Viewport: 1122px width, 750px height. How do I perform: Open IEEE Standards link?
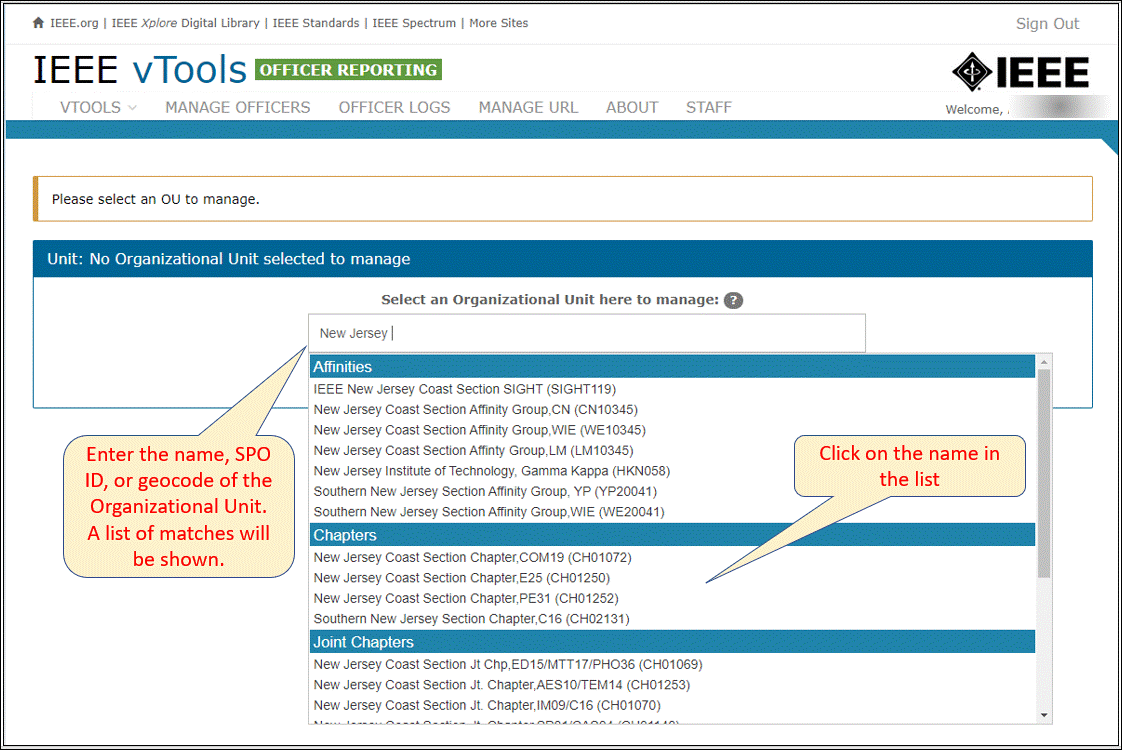(316, 23)
